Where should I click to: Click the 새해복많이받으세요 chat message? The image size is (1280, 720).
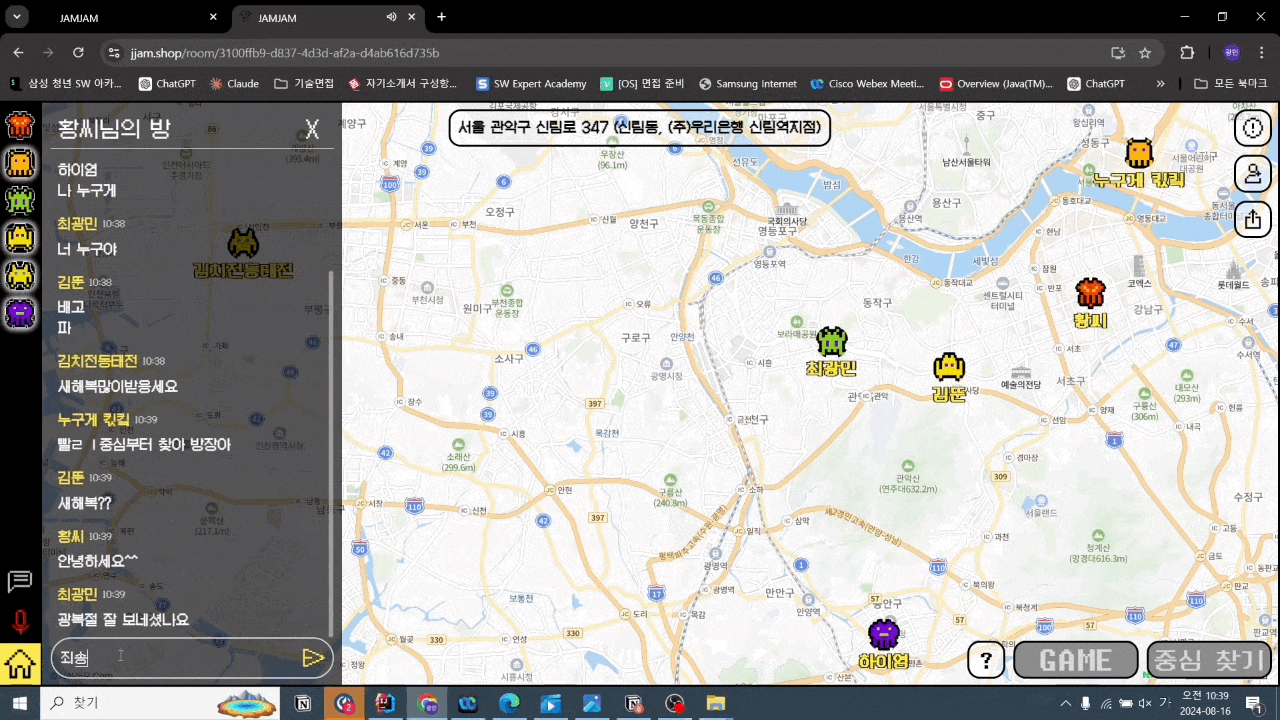(118, 386)
